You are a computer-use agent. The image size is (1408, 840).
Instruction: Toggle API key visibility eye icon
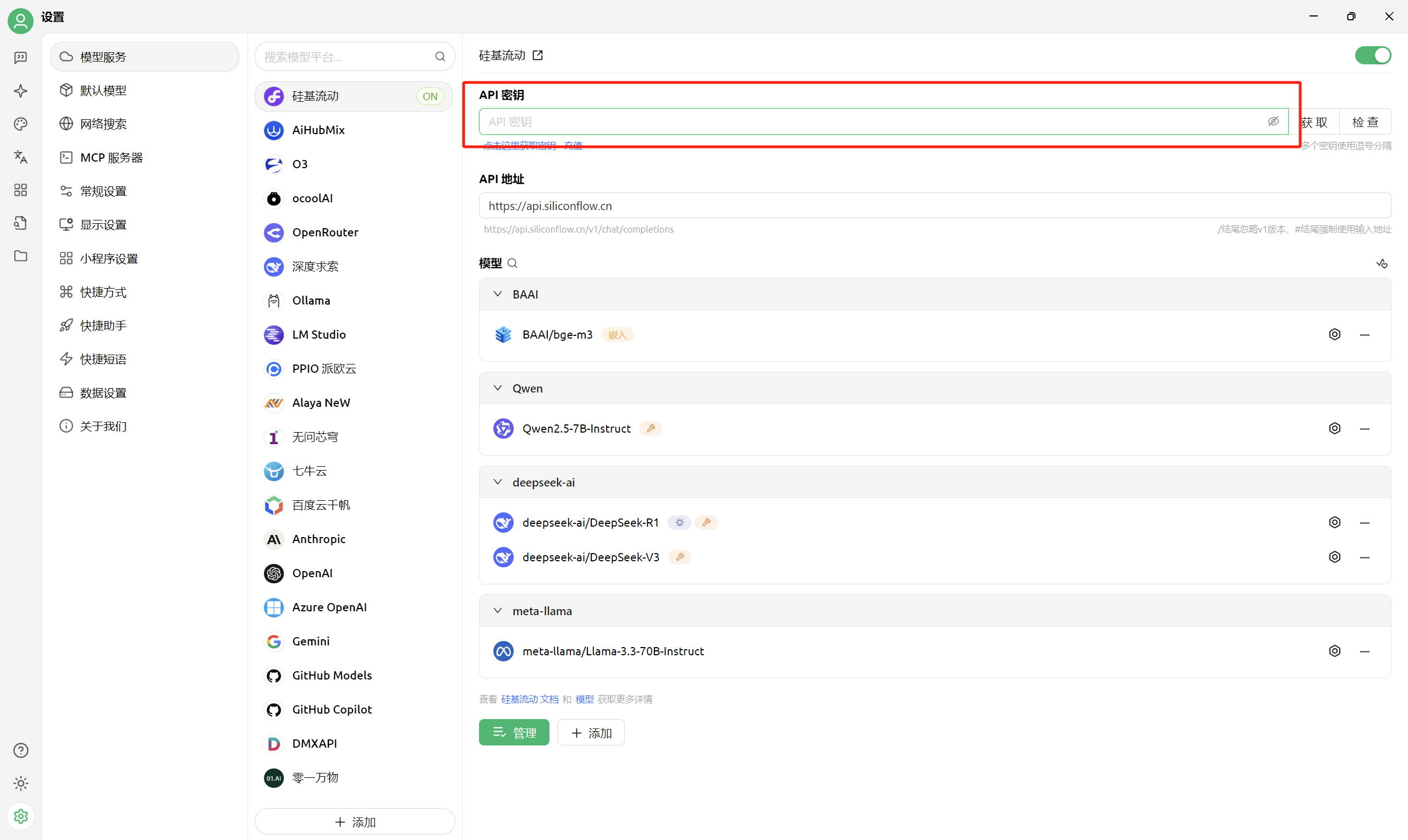pyautogui.click(x=1273, y=121)
